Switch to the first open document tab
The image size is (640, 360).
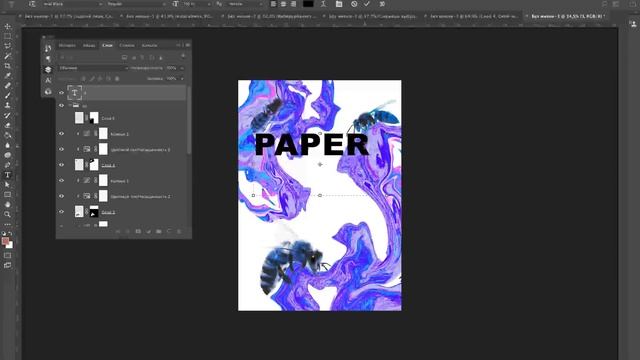point(68,16)
